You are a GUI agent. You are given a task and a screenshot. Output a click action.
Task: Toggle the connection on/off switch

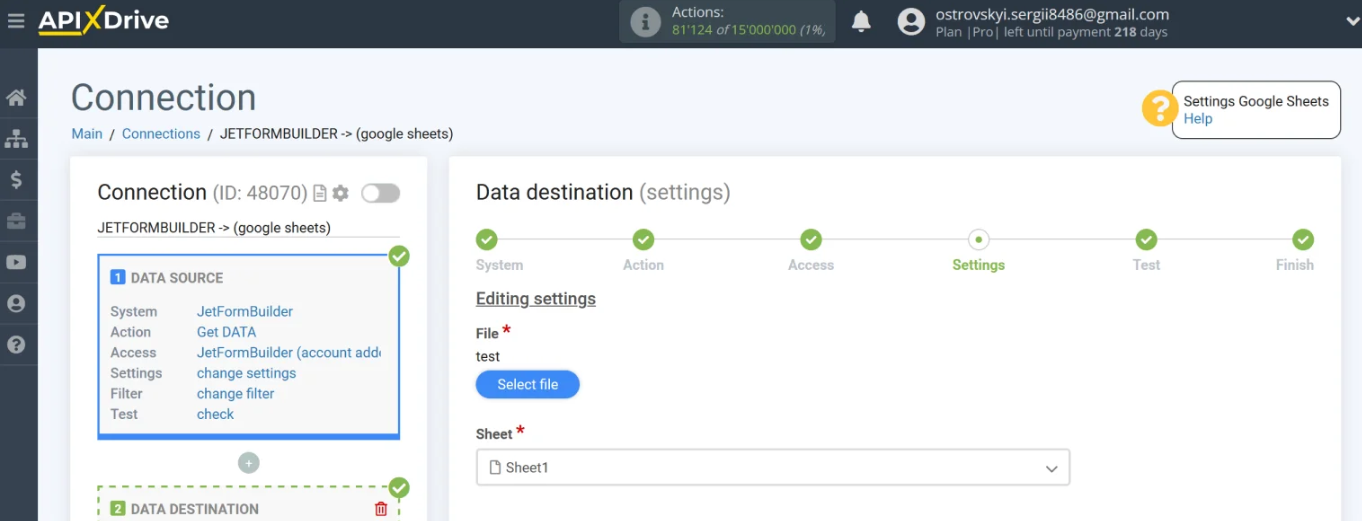pos(381,193)
